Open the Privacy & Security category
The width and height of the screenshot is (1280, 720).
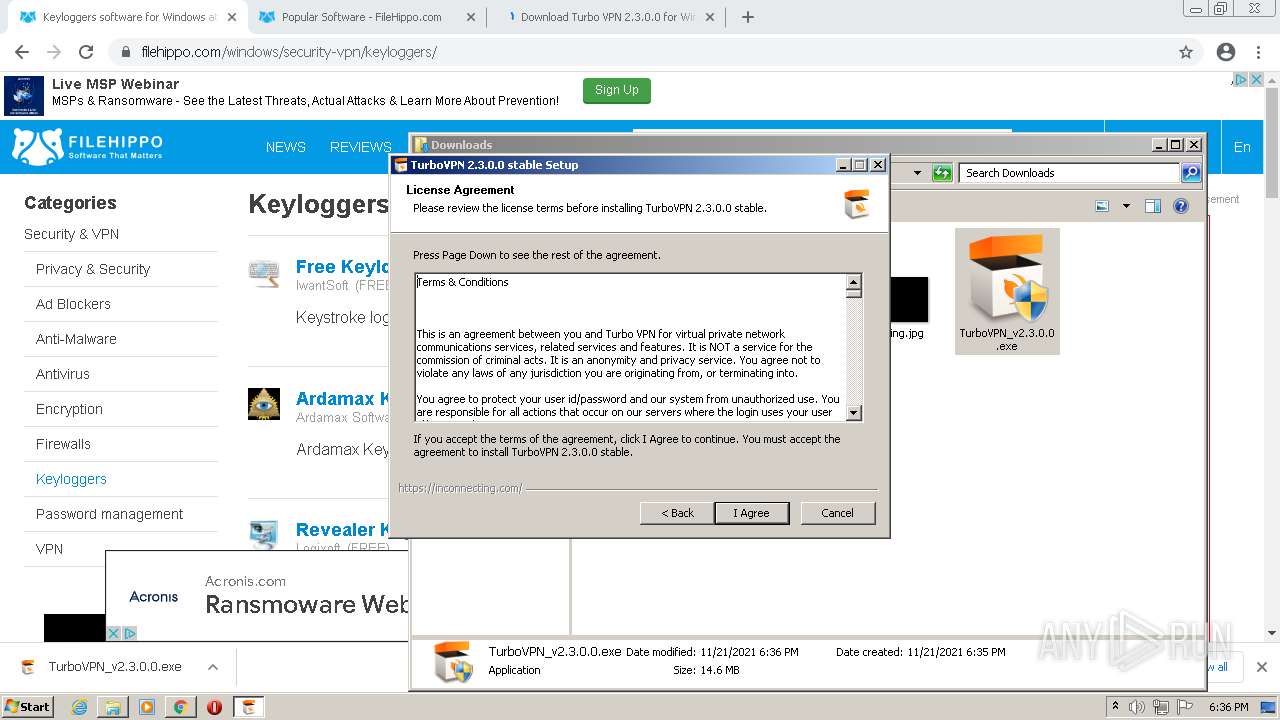(93, 269)
